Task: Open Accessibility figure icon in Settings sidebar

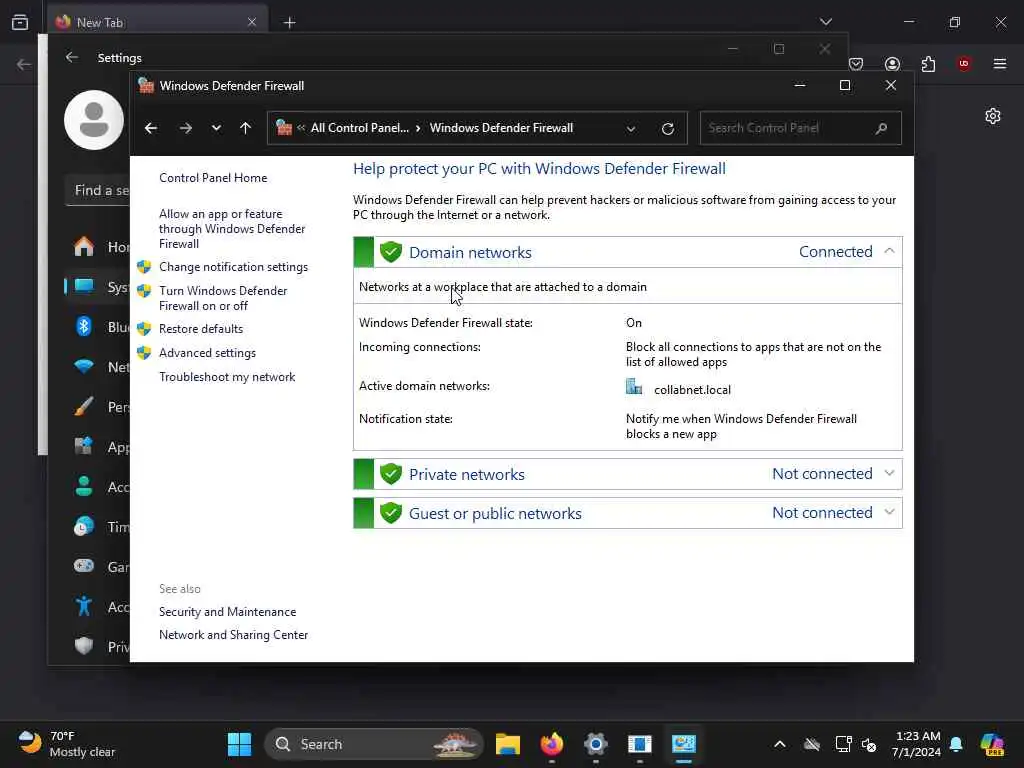Action: [84, 606]
